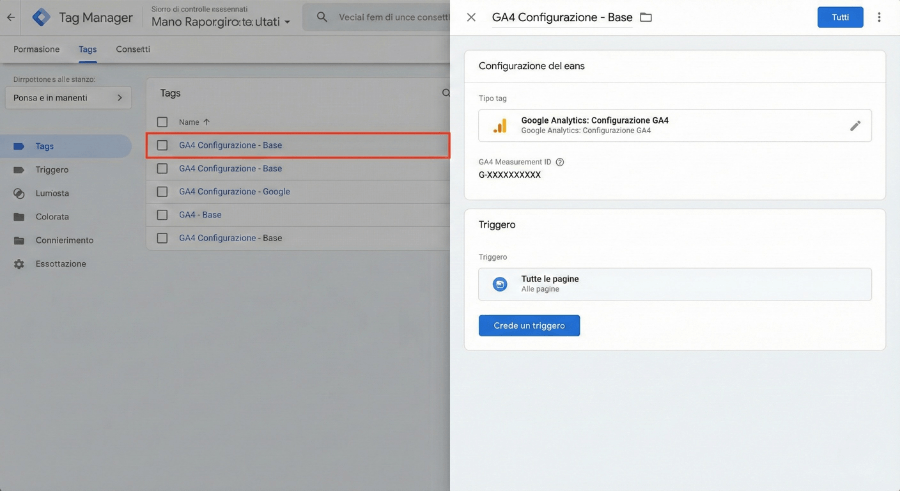Click the Tags label icon in sidebar

click(19, 146)
